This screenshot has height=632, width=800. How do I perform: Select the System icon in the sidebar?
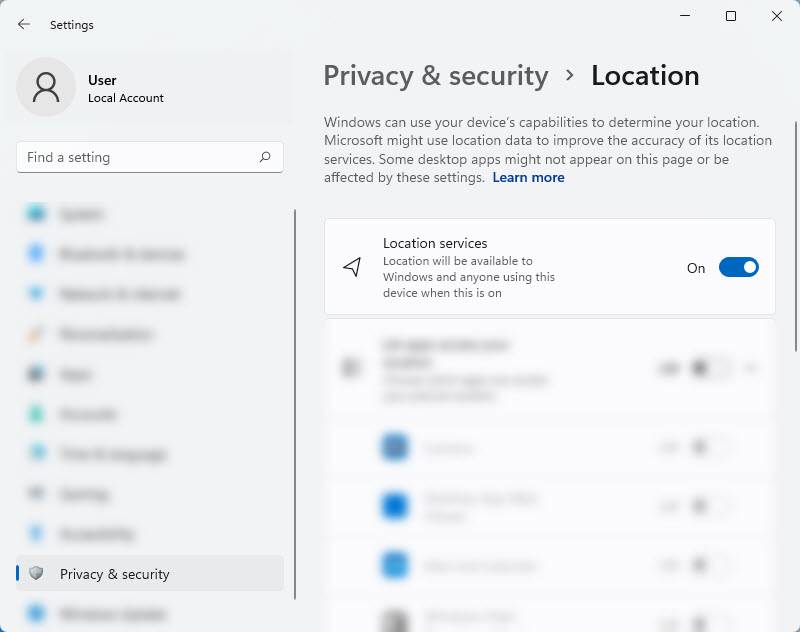point(38,214)
